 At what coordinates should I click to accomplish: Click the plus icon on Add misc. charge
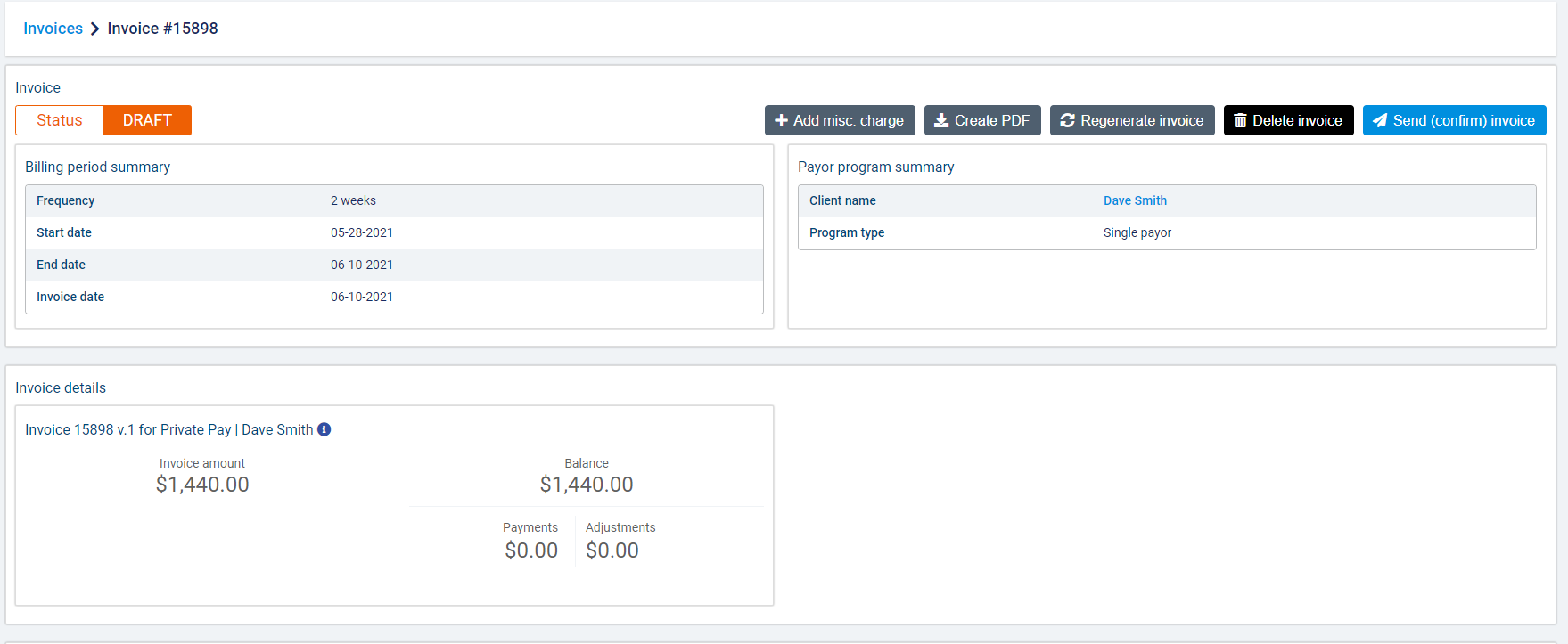[781, 120]
